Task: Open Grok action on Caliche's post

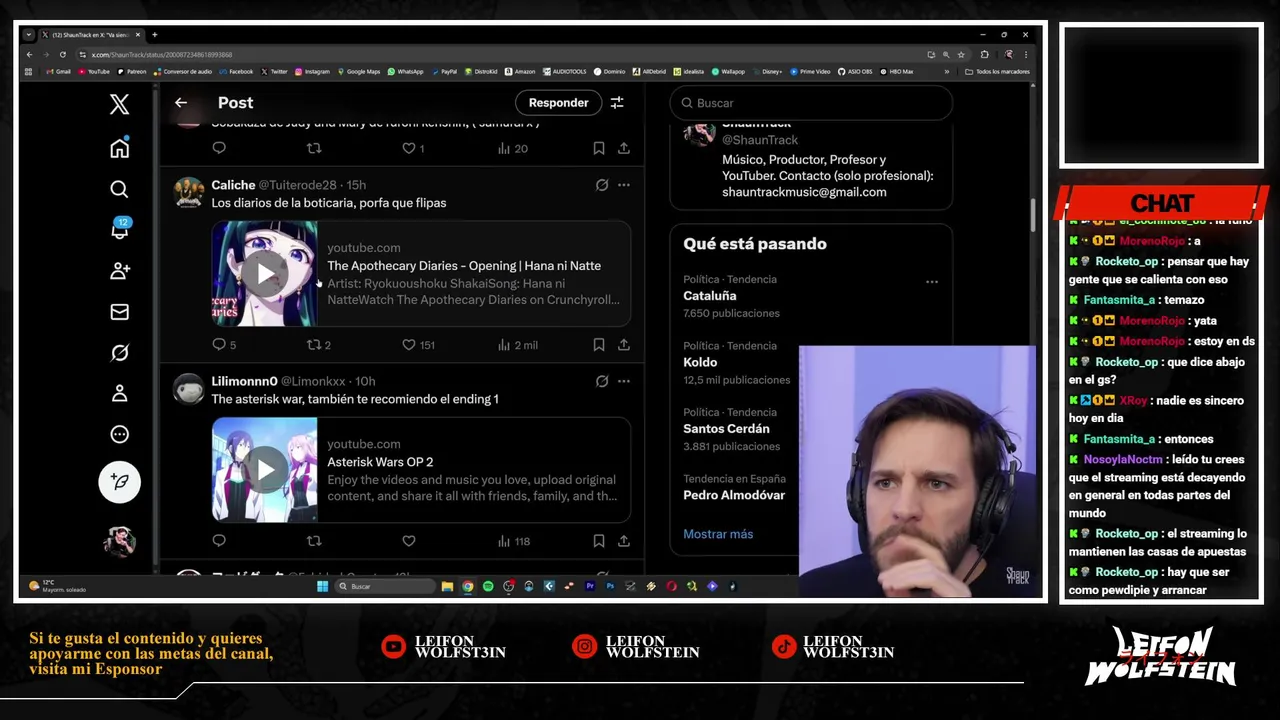Action: coord(602,185)
